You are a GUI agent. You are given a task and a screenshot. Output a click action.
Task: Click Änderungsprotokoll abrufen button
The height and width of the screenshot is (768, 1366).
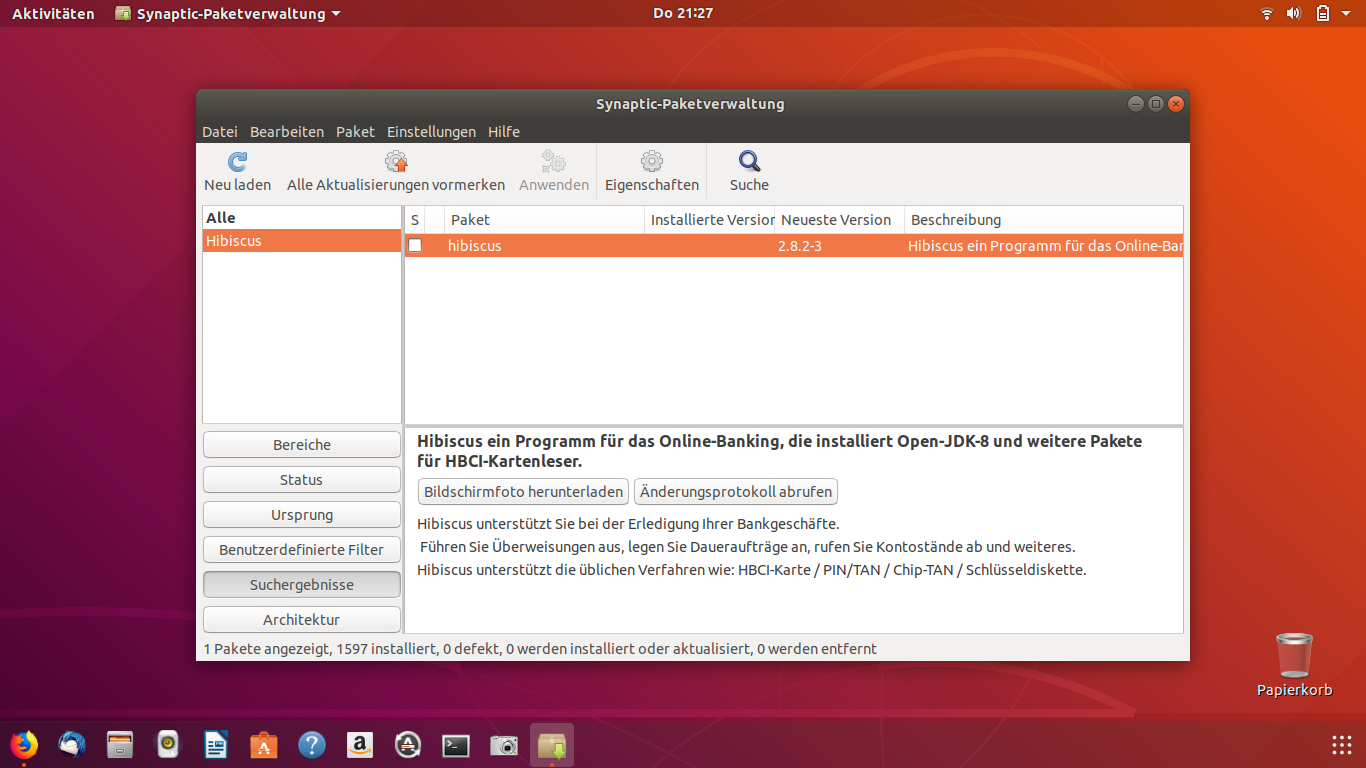point(736,492)
